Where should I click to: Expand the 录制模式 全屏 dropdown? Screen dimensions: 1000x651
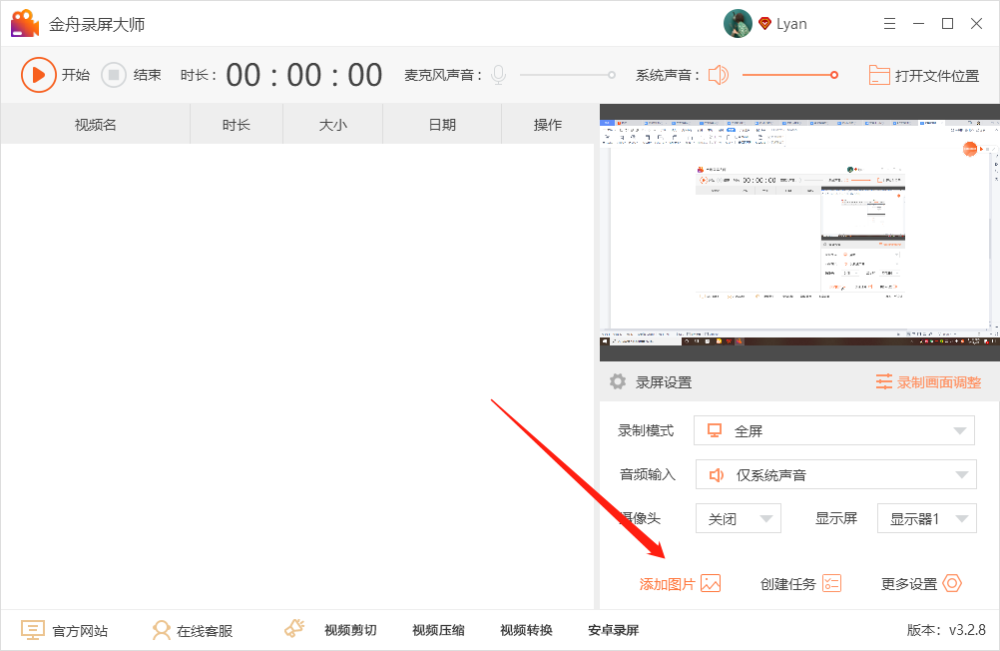pos(834,431)
